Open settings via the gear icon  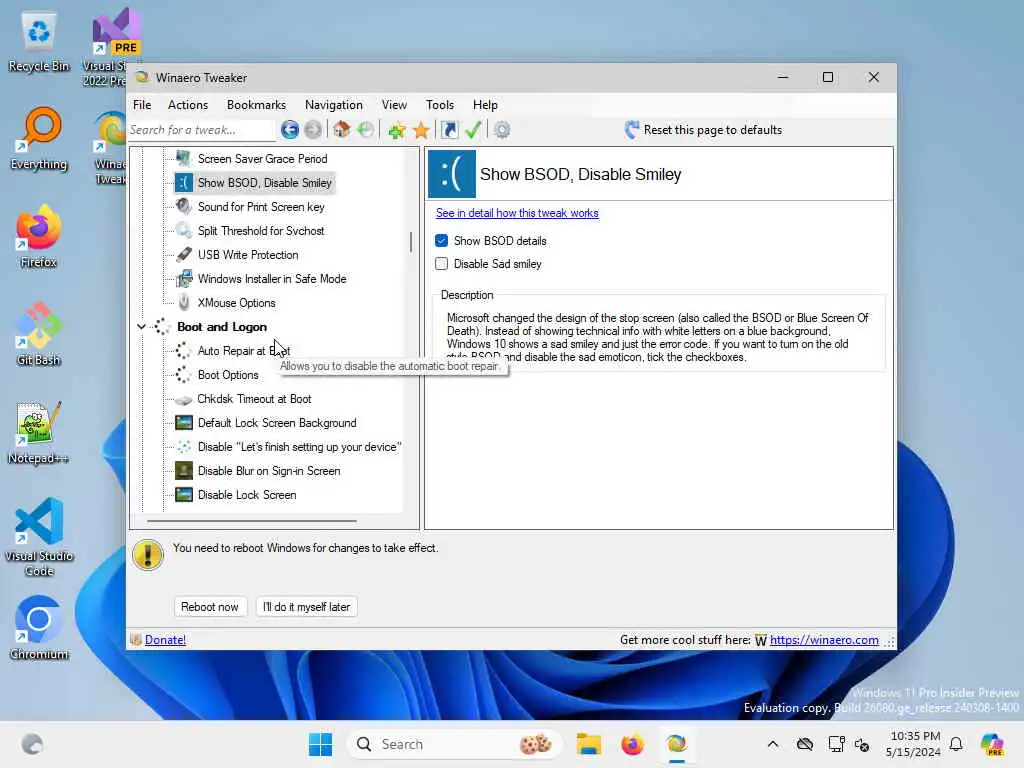click(x=502, y=130)
